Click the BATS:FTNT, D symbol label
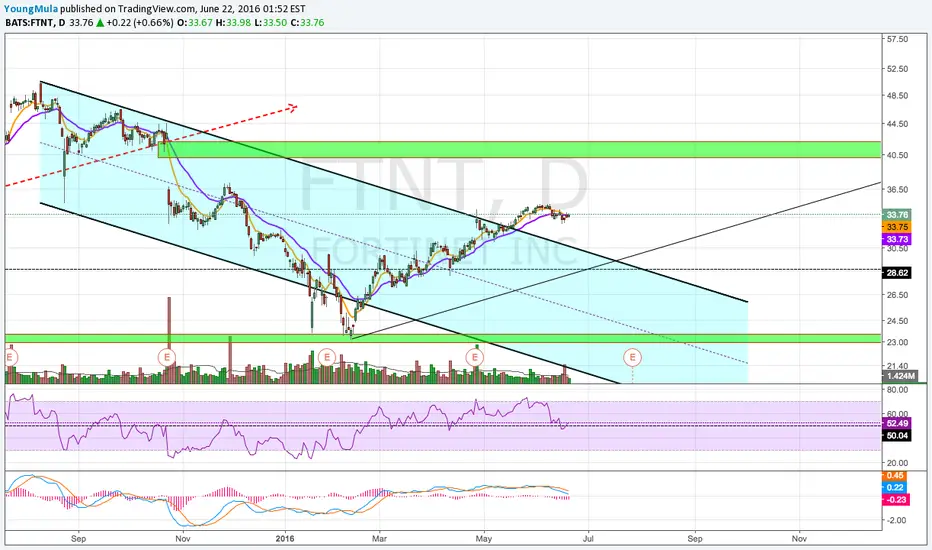Screen dimensions: 932x550 tap(36, 23)
